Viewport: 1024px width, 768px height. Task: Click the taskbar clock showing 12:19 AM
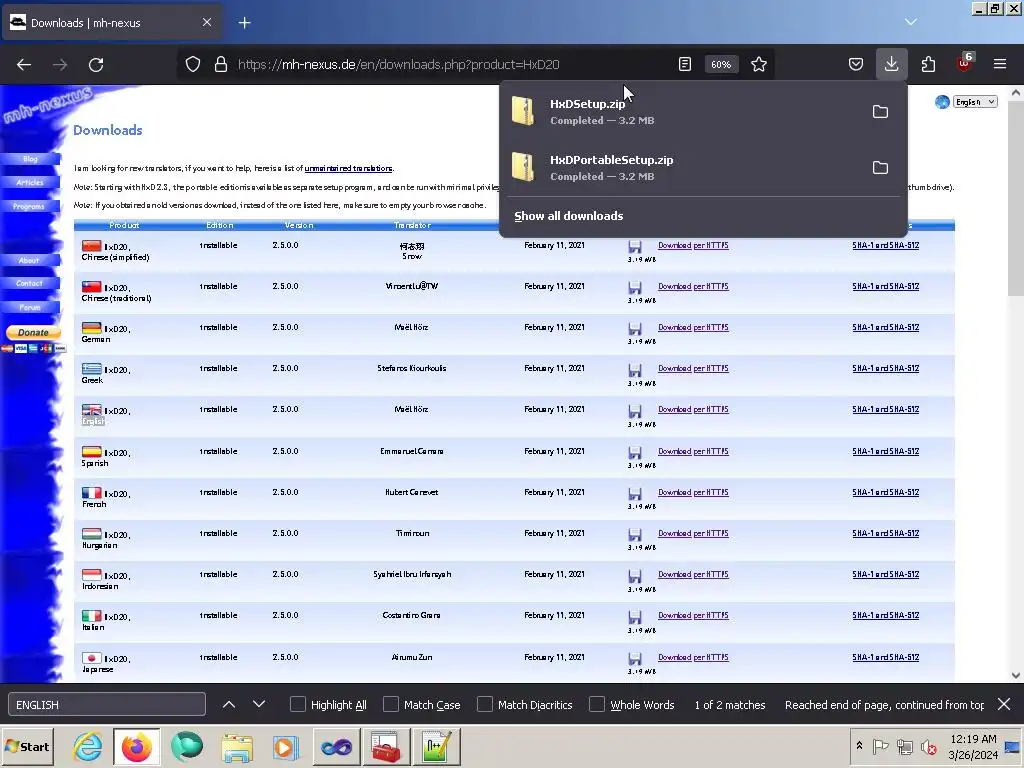(973, 746)
